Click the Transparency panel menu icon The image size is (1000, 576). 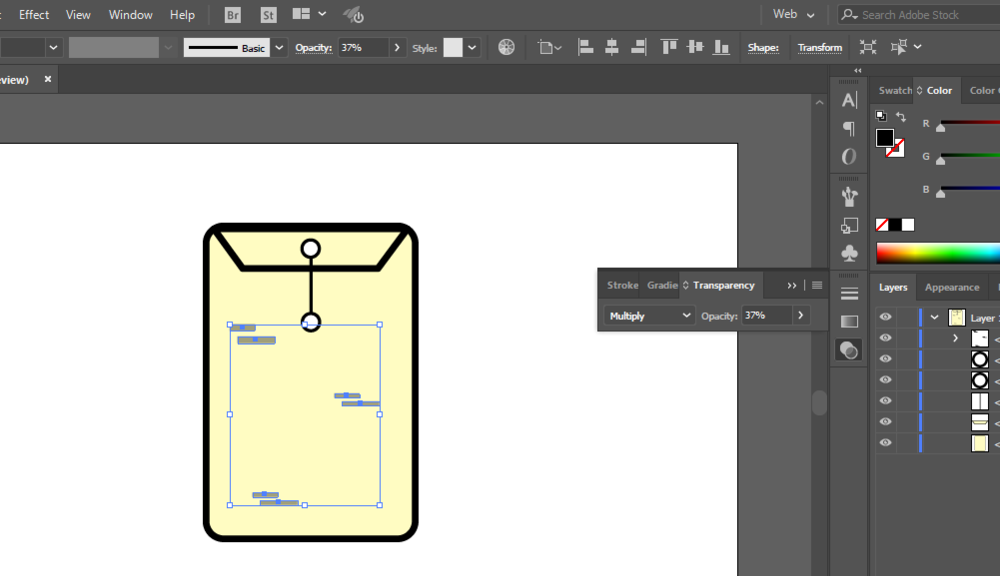817,285
